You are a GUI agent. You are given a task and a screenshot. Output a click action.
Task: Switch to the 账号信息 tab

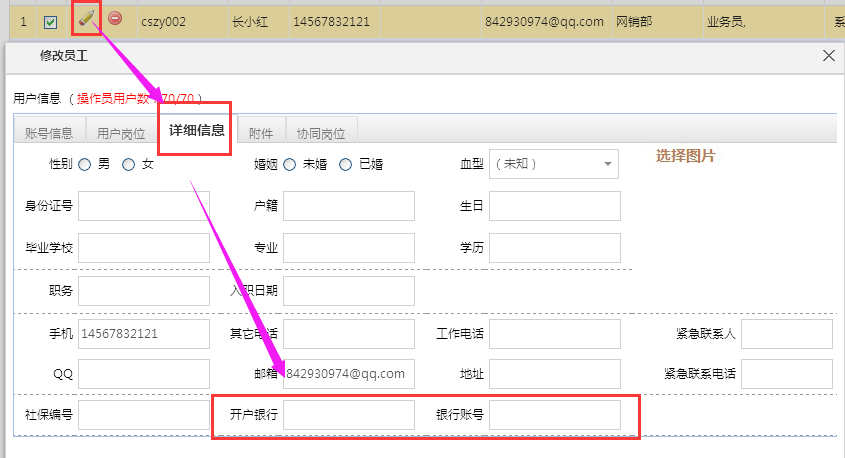pos(48,133)
